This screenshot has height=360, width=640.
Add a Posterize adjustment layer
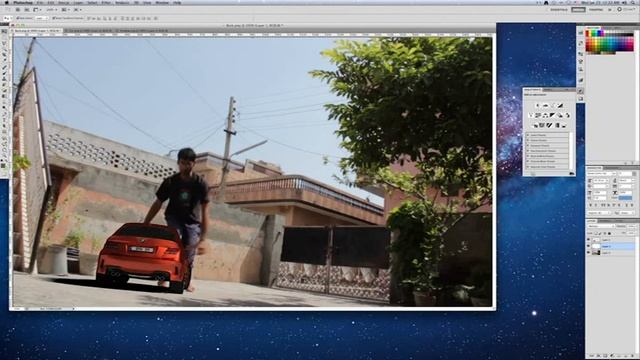tap(542, 125)
